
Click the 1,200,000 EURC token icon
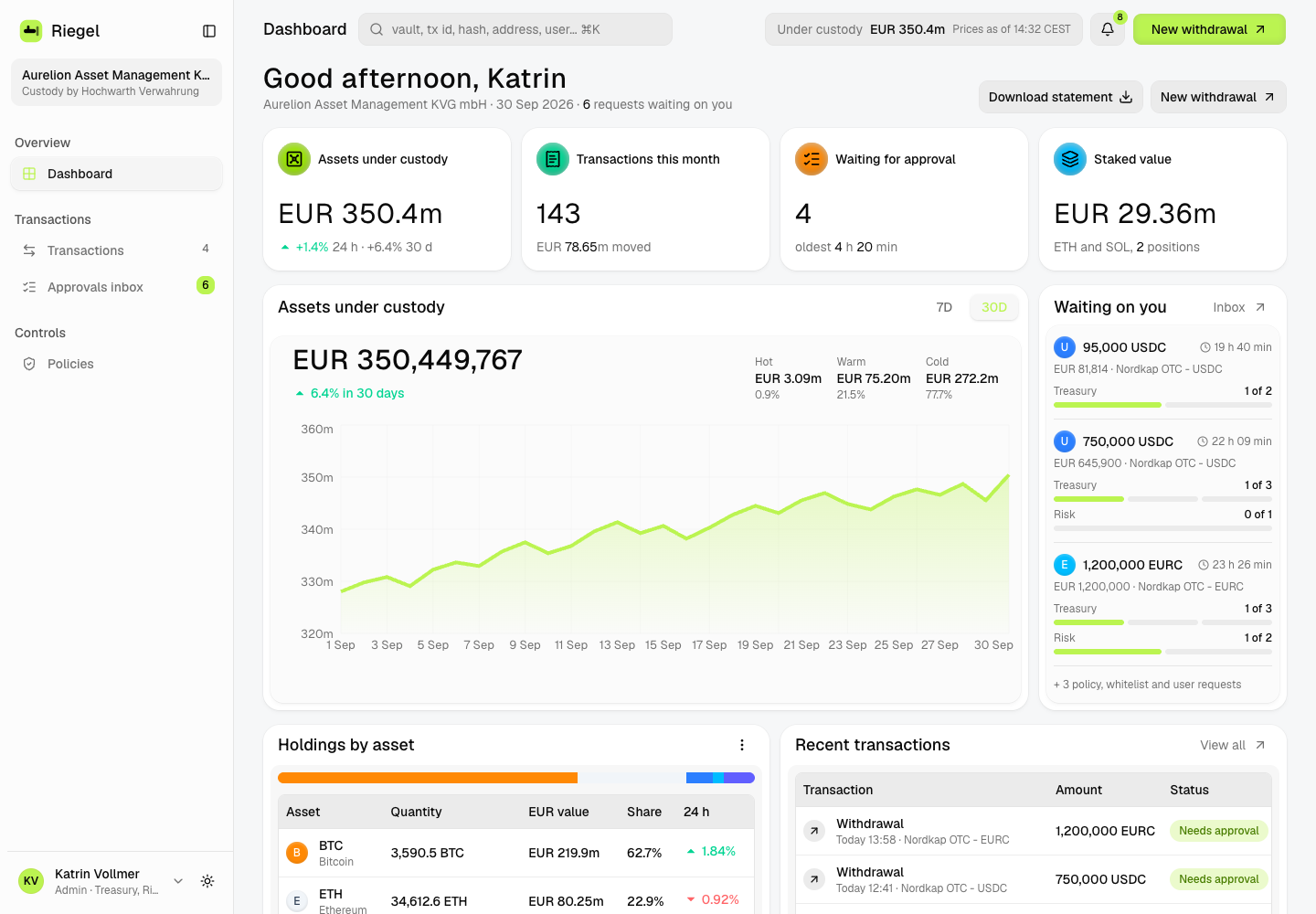[1065, 565]
